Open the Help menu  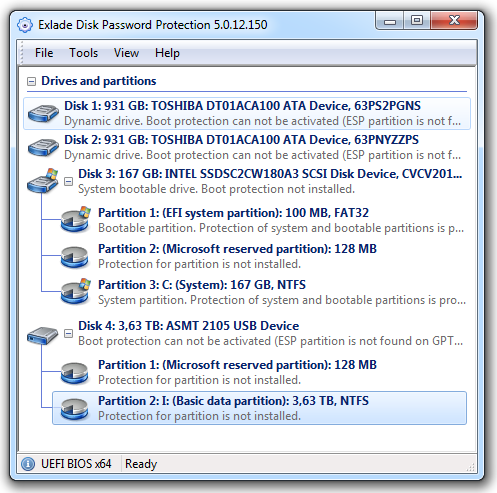[167, 53]
